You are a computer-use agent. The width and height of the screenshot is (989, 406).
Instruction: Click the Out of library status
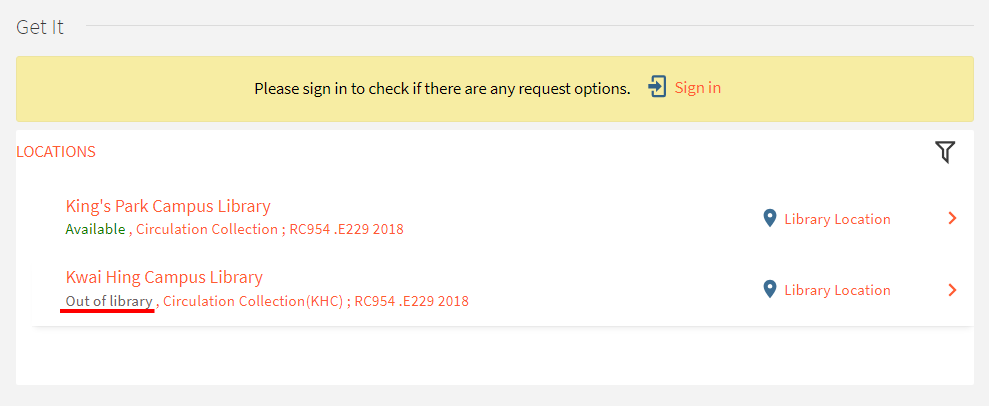(x=109, y=301)
